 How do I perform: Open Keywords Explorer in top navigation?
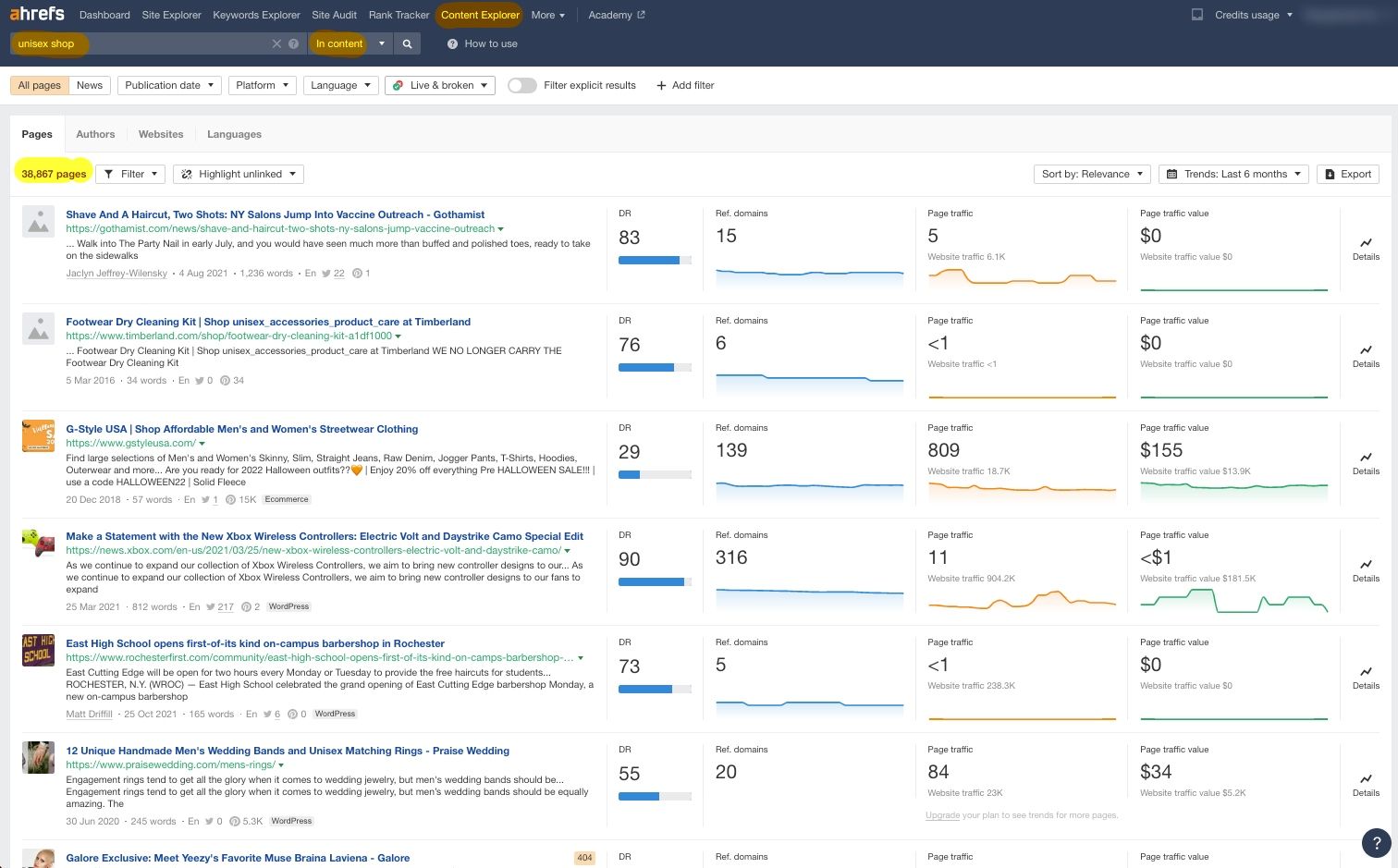point(256,15)
